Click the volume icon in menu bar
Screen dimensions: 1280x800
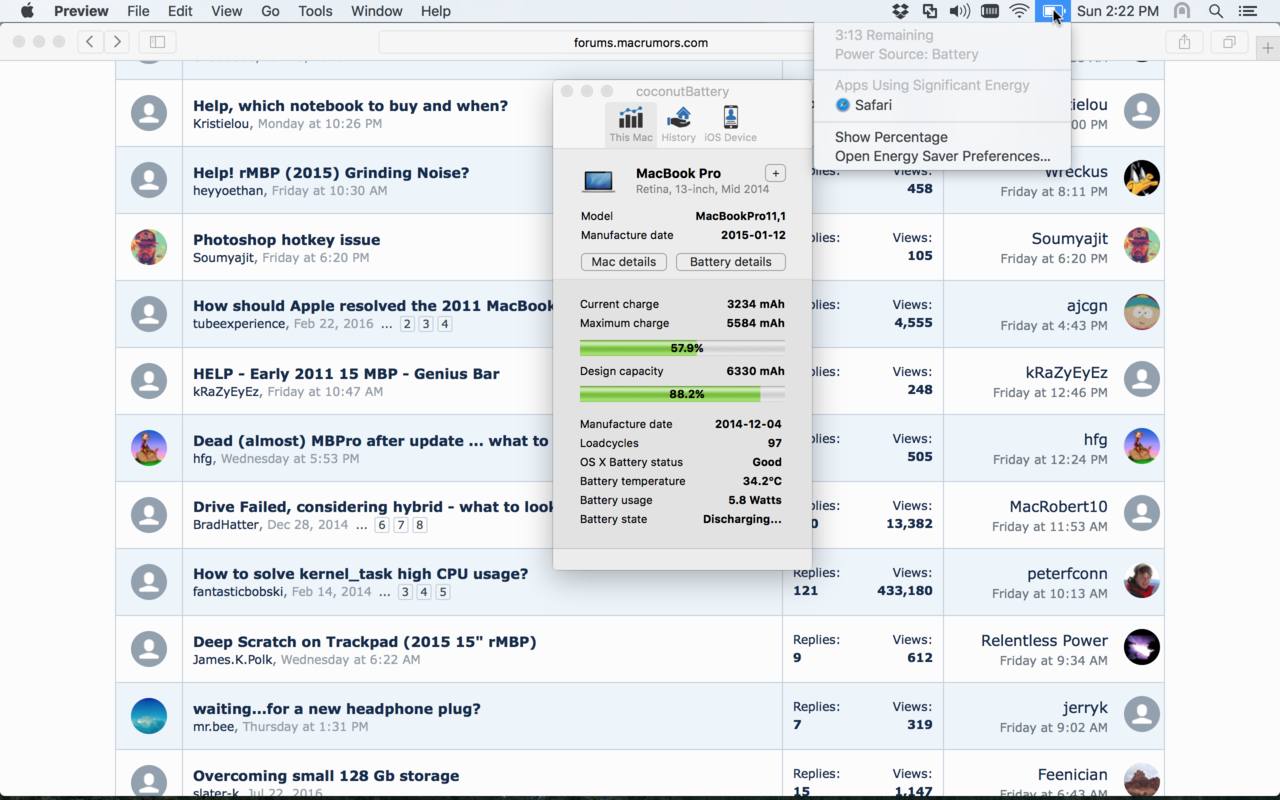pyautogui.click(x=960, y=11)
